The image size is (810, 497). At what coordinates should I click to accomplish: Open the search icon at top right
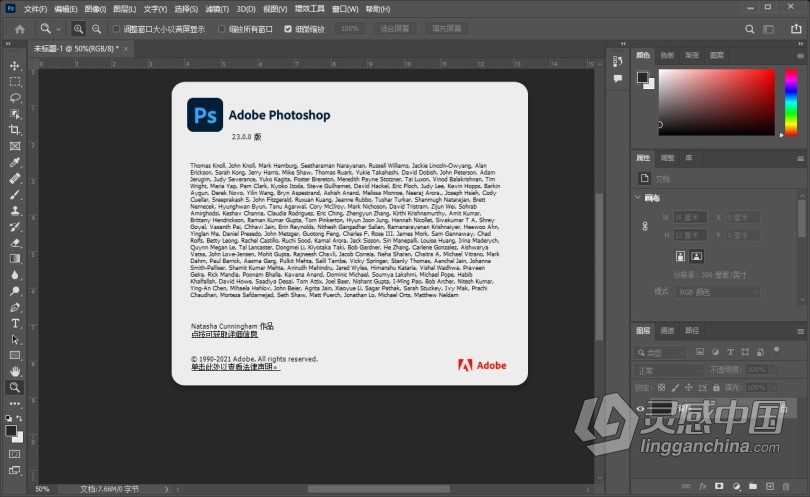[x=750, y=29]
